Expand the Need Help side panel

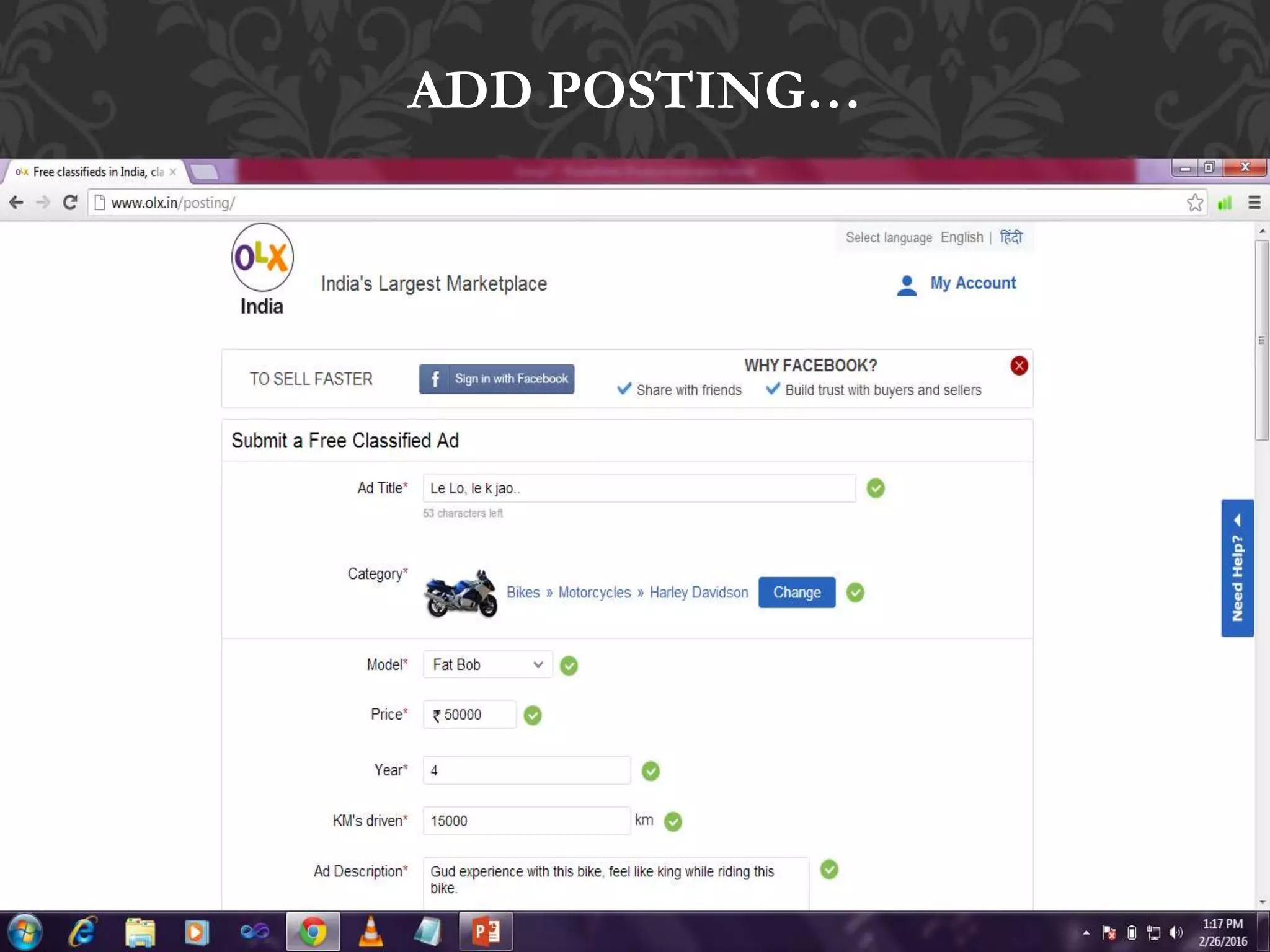tap(1237, 568)
